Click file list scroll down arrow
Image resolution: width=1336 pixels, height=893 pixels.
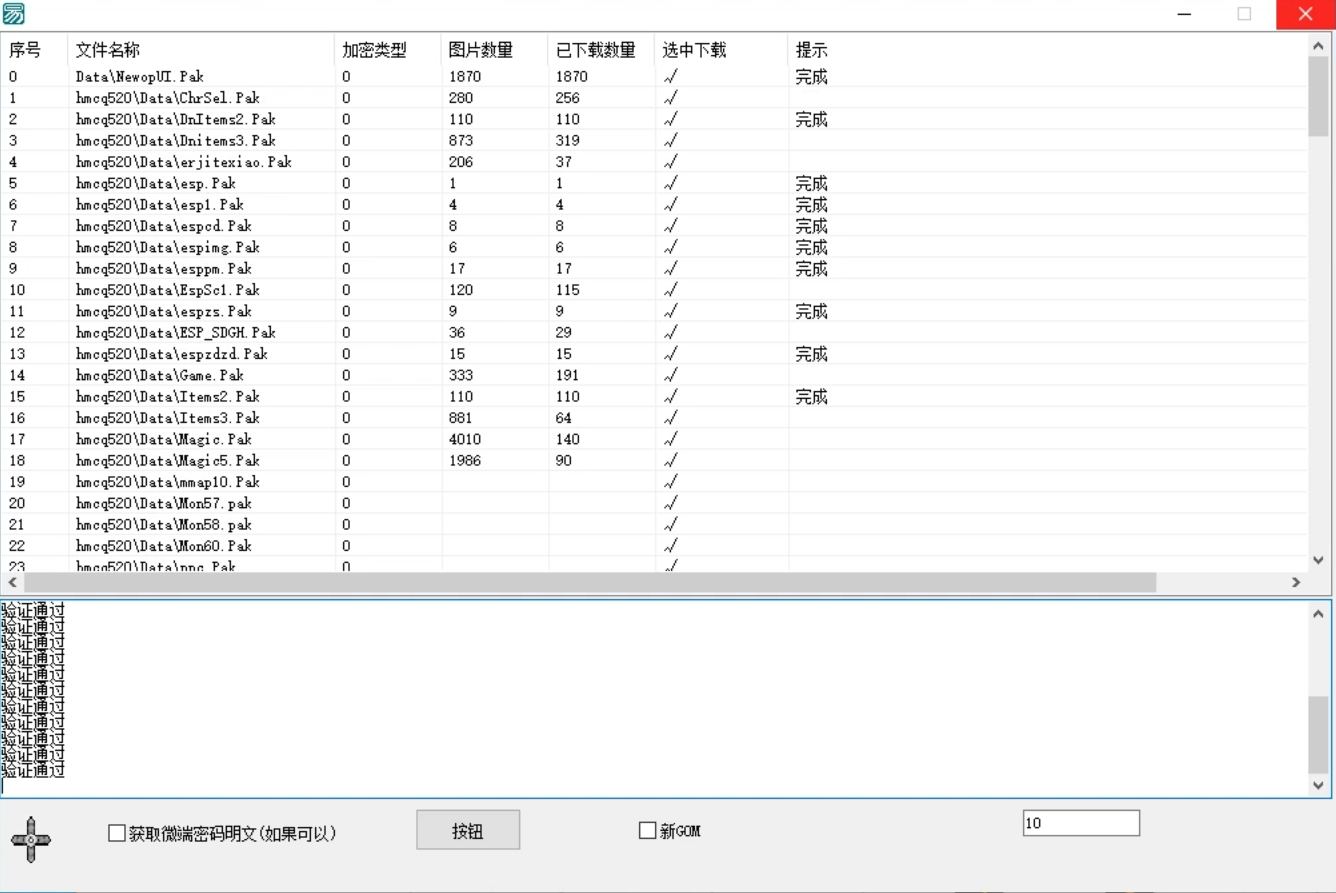(1318, 561)
